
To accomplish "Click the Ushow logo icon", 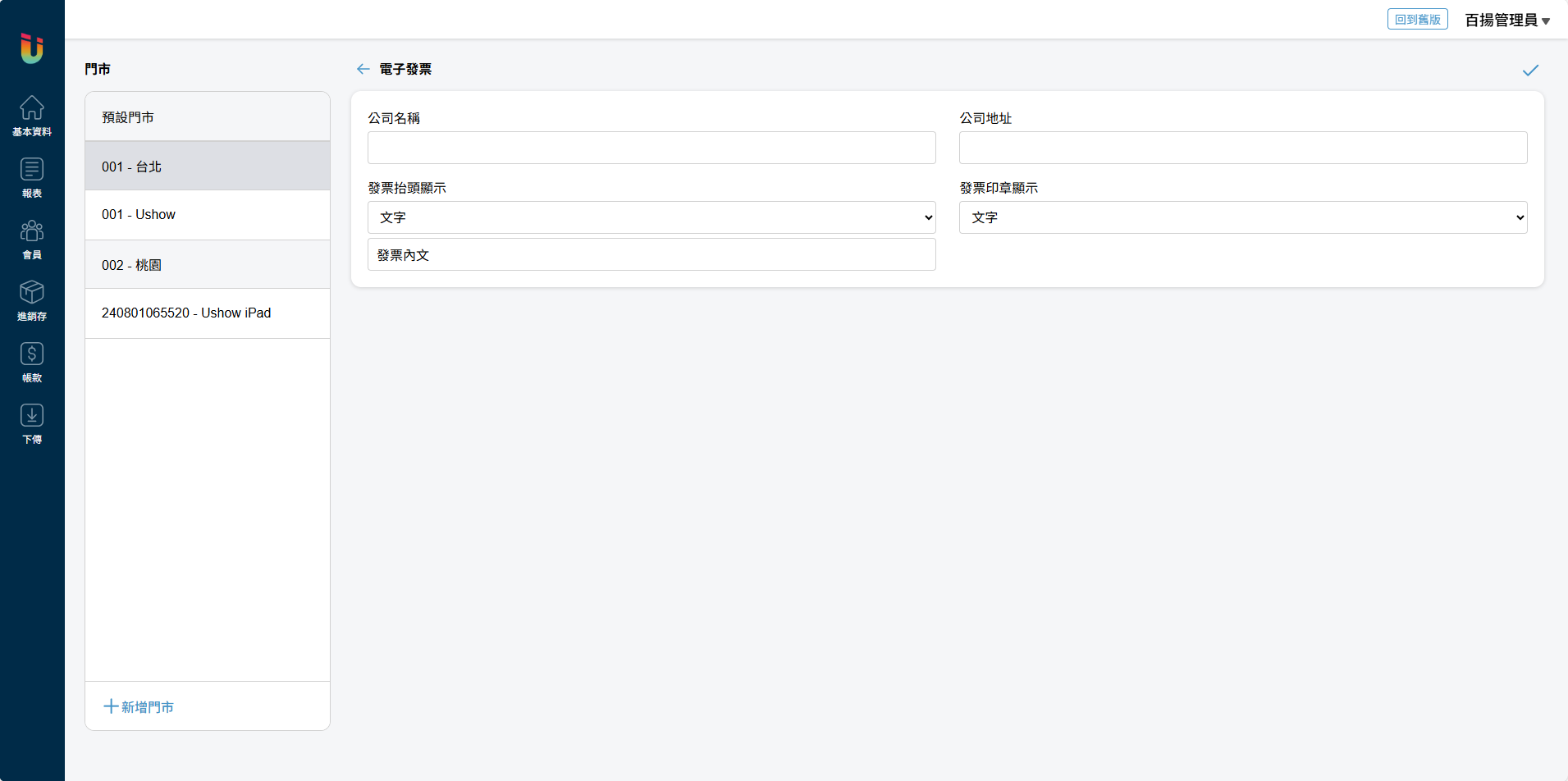I will point(32,48).
